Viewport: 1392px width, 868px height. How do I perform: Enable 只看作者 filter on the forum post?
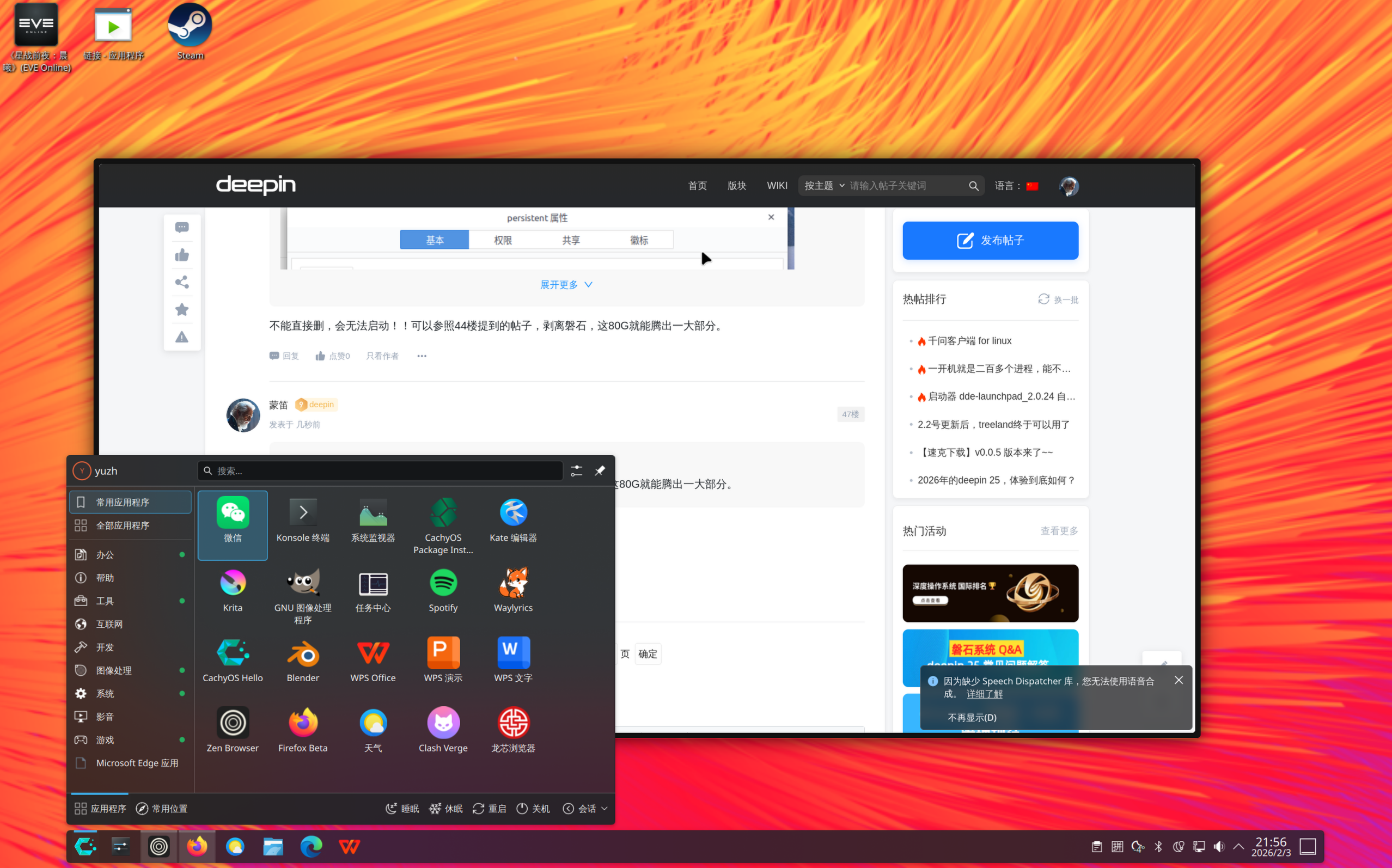pos(382,356)
